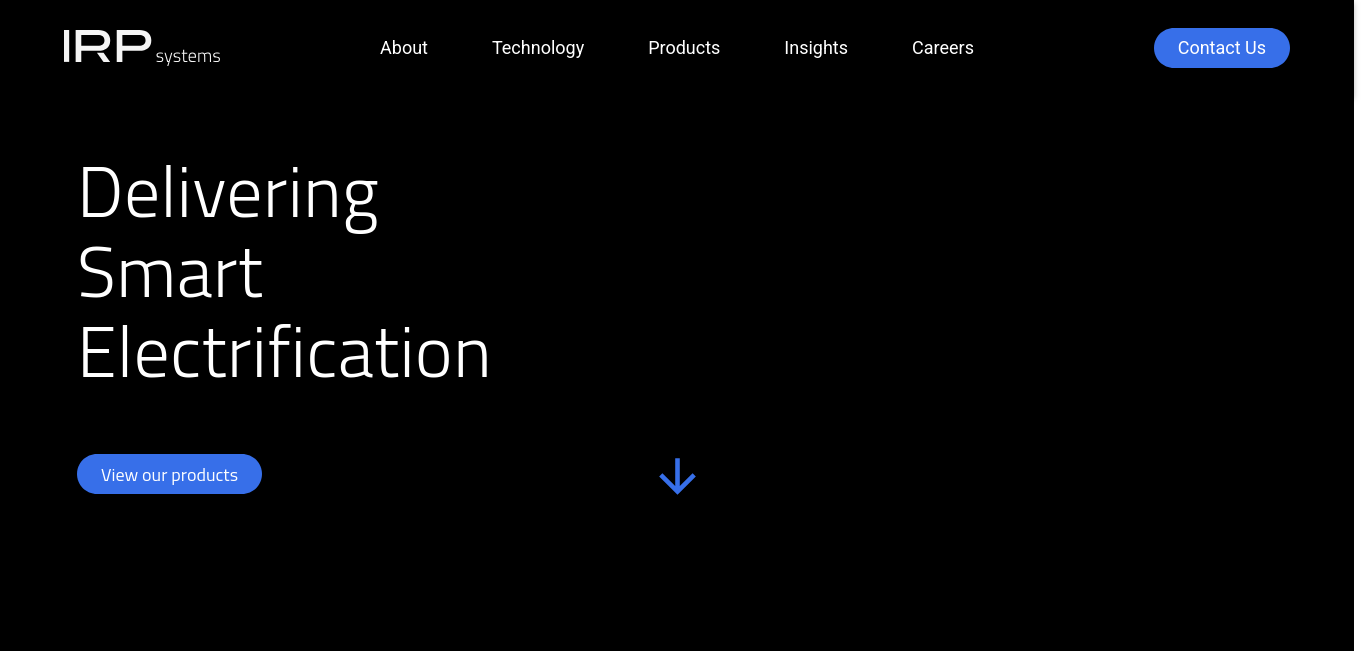Click the IRP logo lettering
1366x651 pixels.
107,47
